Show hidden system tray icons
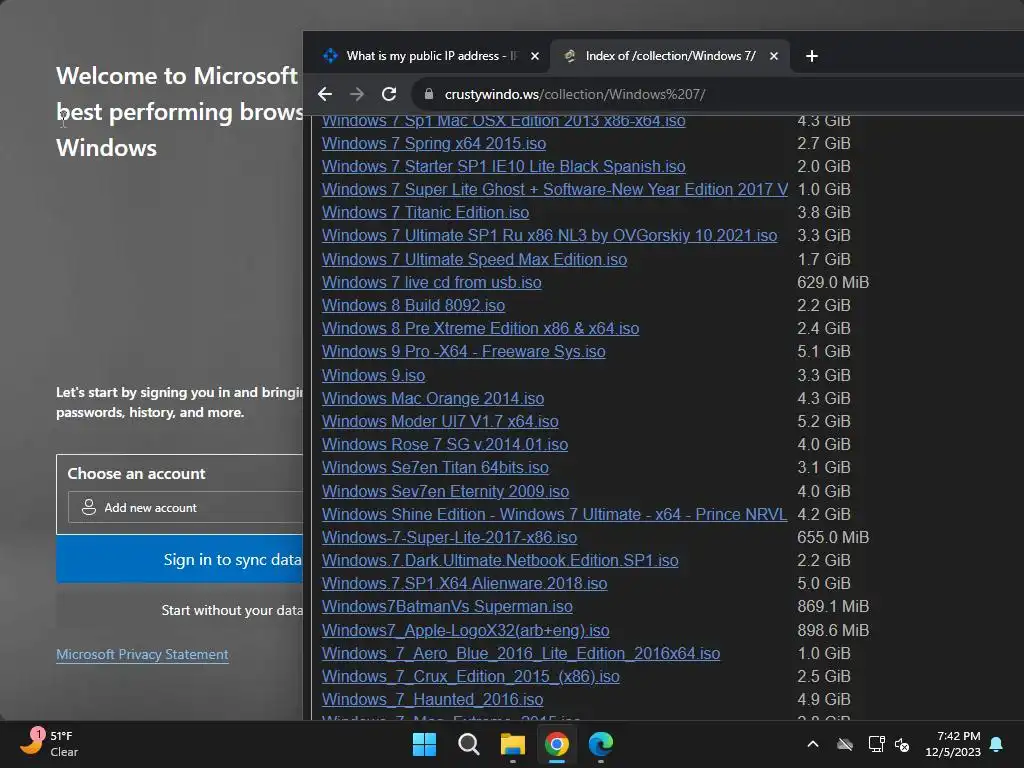The image size is (1024, 768). coord(813,744)
